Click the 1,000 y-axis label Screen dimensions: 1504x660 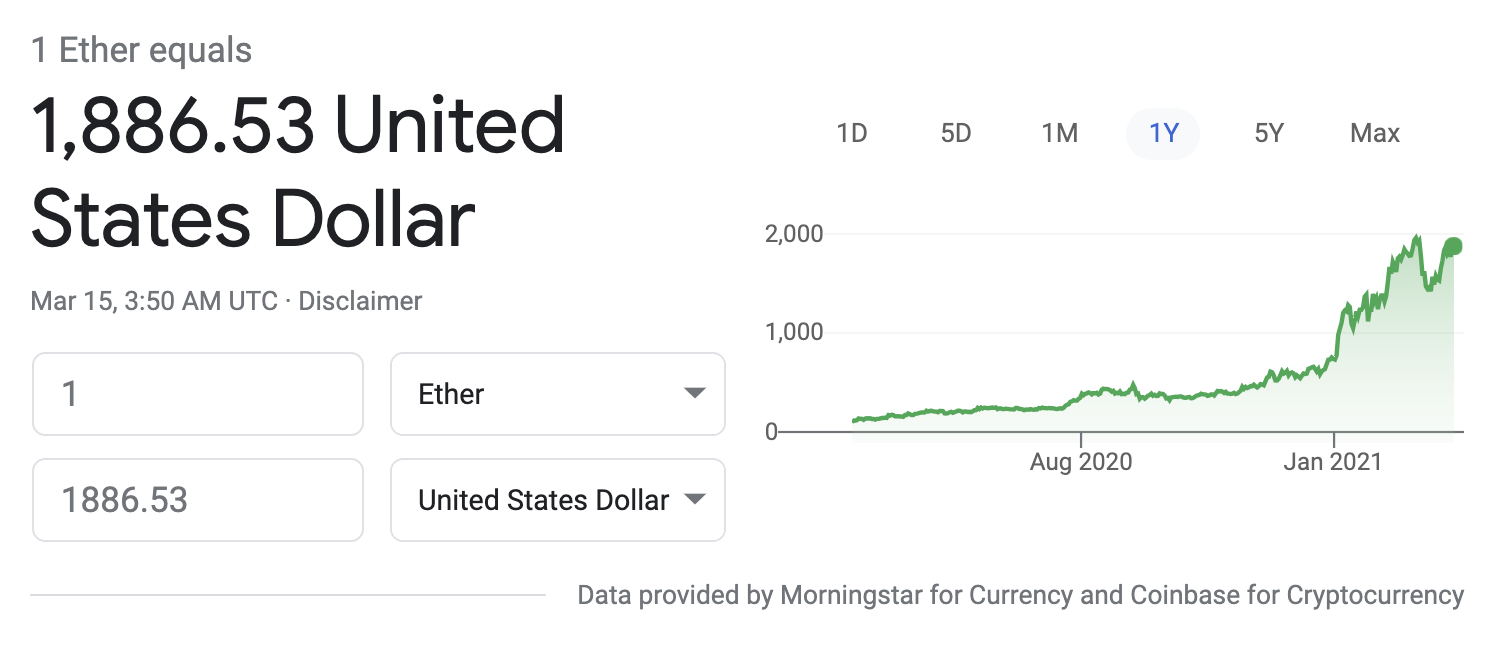pos(793,332)
